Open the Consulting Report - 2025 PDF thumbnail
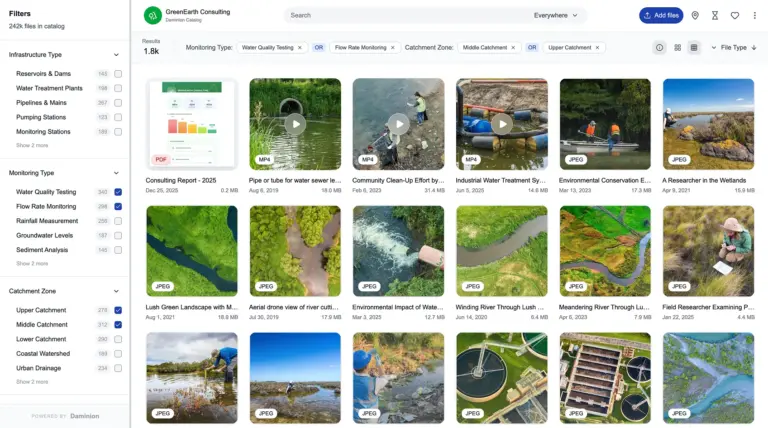 pos(191,124)
